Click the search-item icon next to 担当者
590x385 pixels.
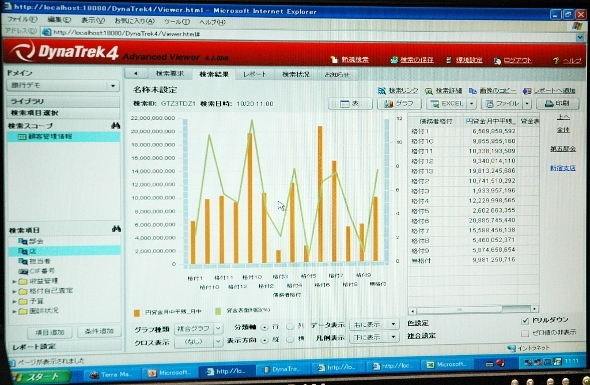(23, 261)
